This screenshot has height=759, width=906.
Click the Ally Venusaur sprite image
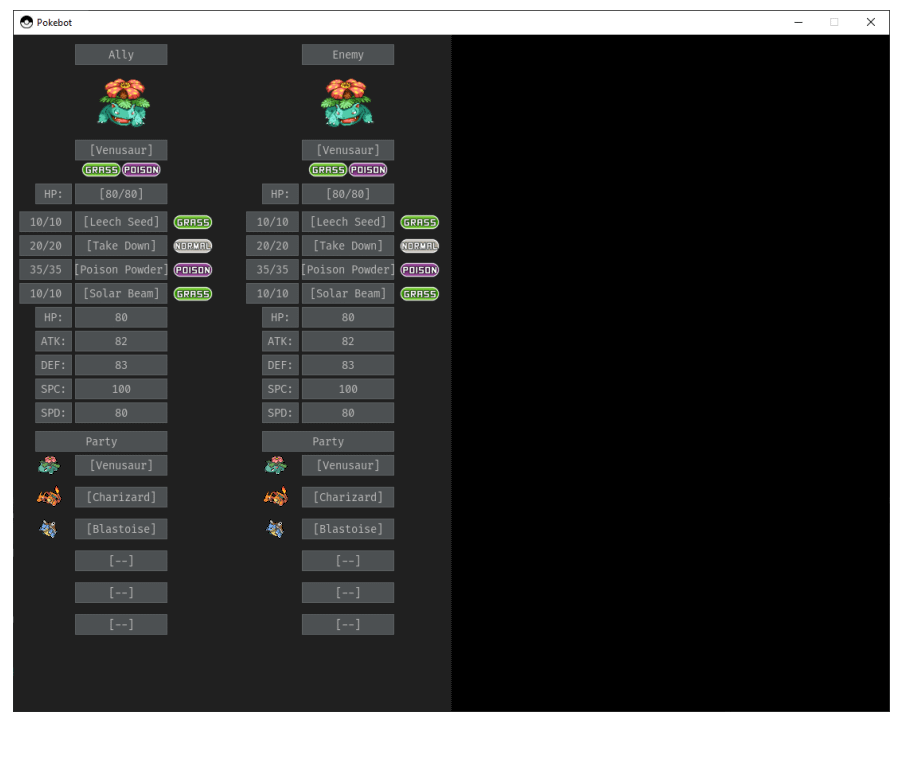pyautogui.click(x=123, y=103)
